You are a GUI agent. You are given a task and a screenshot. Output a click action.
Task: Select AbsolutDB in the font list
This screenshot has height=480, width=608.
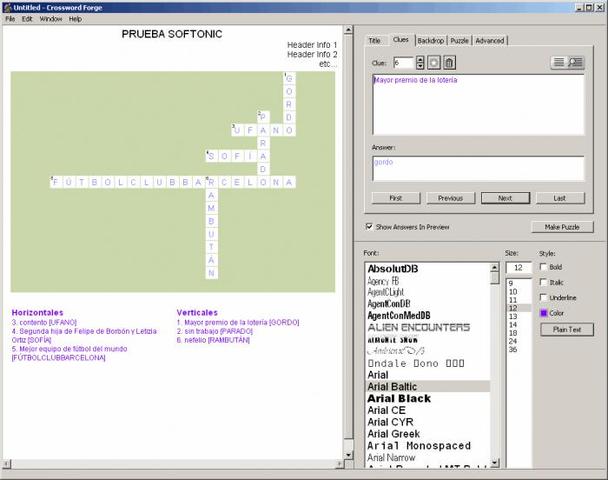[393, 269]
